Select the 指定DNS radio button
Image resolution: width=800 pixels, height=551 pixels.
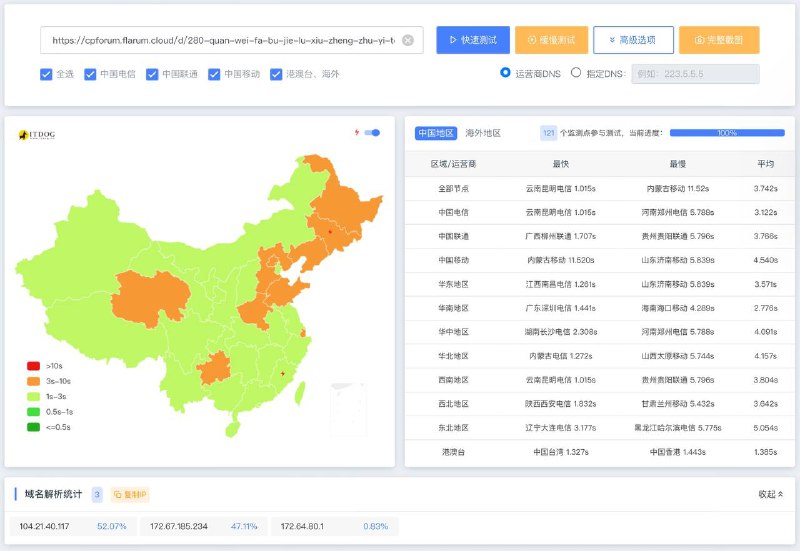click(576, 72)
